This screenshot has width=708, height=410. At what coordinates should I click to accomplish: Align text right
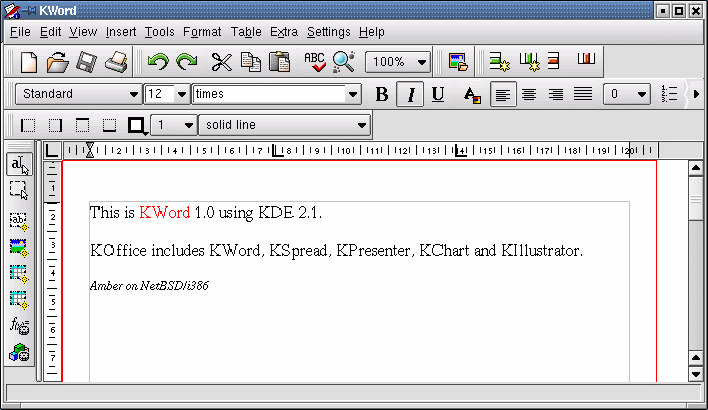tap(556, 94)
